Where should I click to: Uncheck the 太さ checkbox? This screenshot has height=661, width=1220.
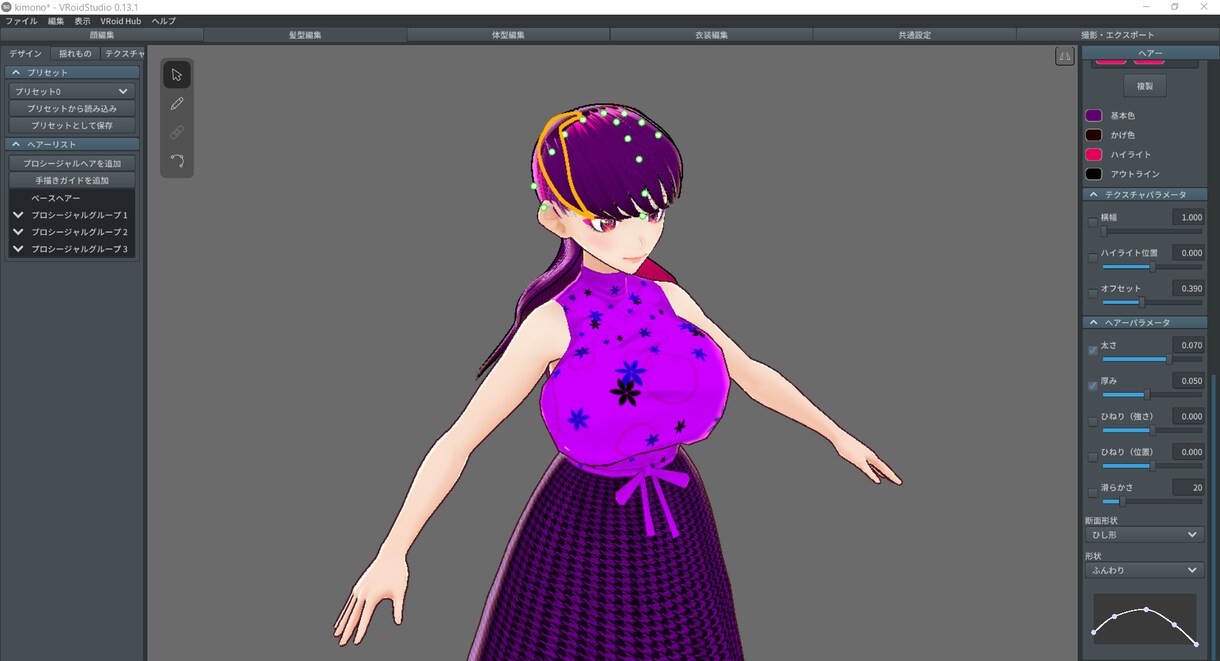tap(1092, 350)
